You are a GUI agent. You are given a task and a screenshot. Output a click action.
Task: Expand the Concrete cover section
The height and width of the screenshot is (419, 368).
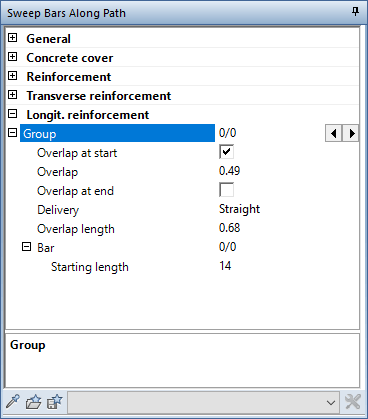[13, 57]
